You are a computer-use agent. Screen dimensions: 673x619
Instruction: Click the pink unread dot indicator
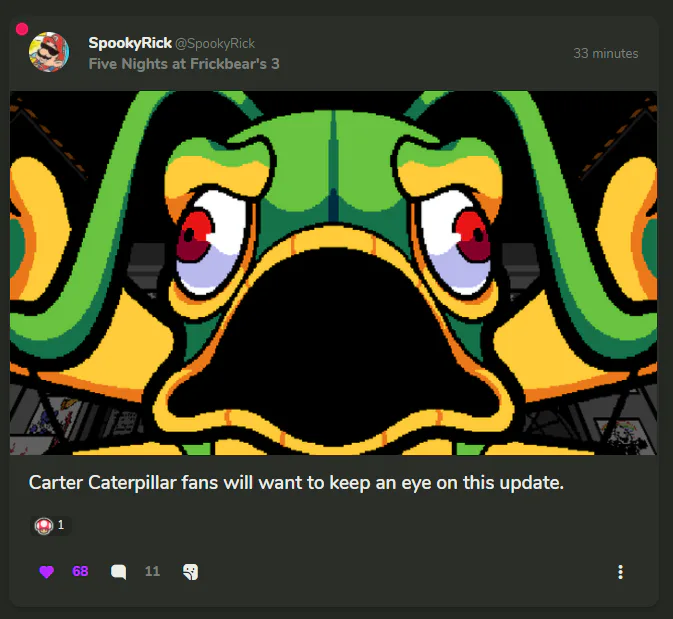tap(22, 29)
